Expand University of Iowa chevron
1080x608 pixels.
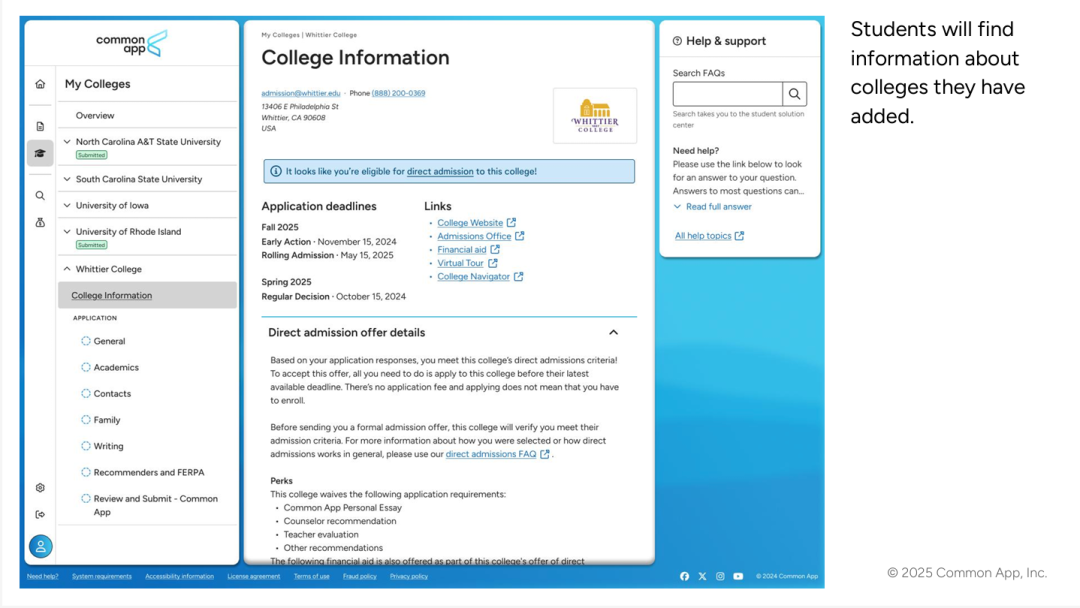tap(67, 205)
